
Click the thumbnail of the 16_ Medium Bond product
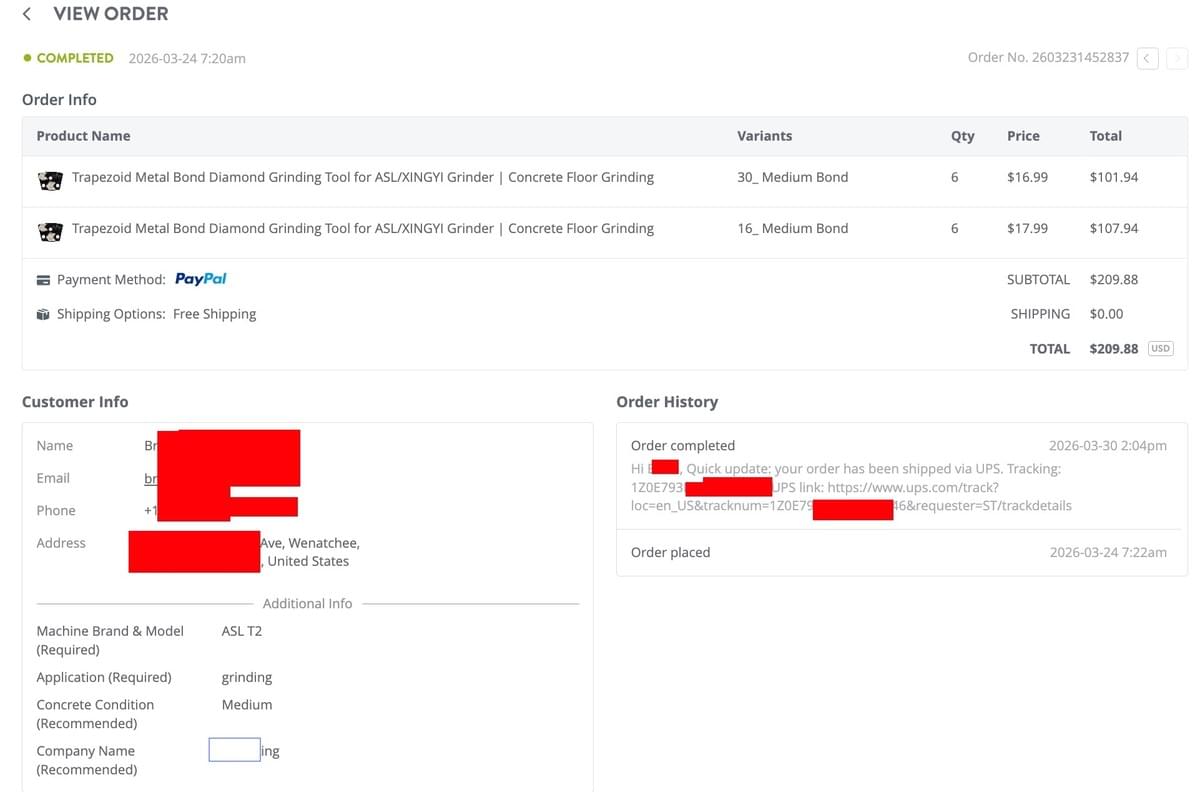50,232
